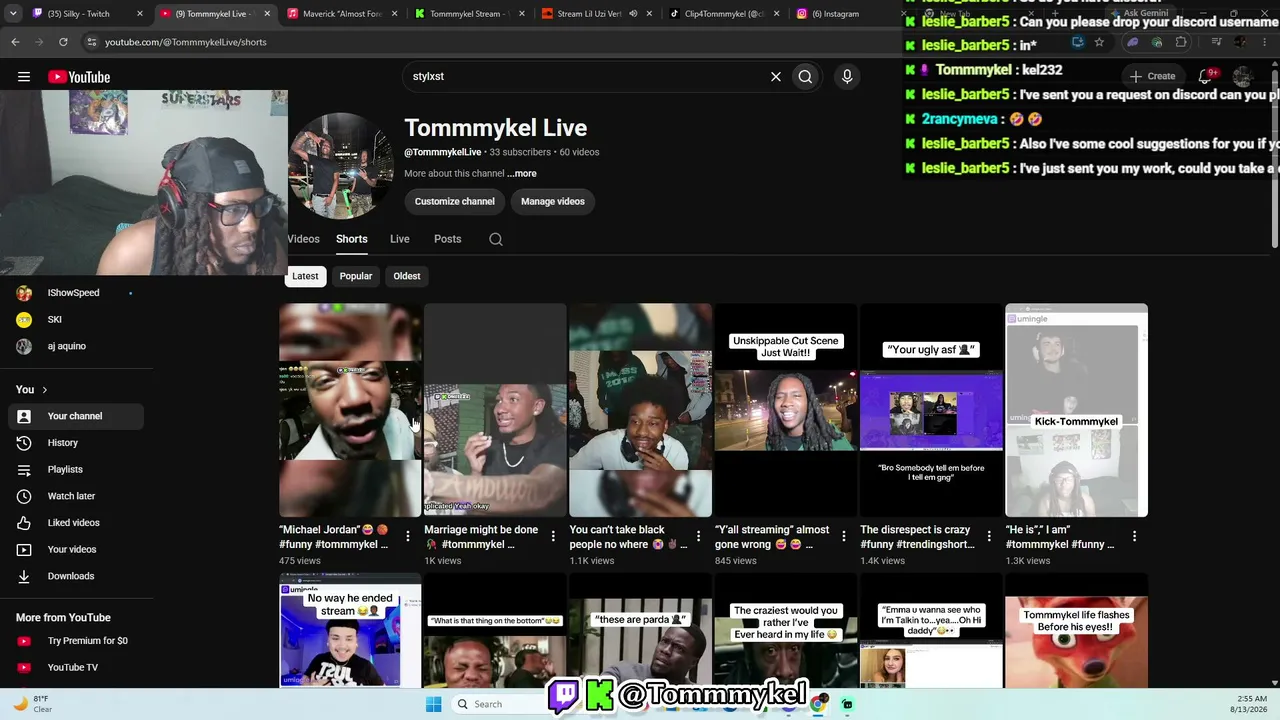Screen dimensions: 1280x720
Task: Switch to the channel Posts tab
Action: [x=448, y=239]
